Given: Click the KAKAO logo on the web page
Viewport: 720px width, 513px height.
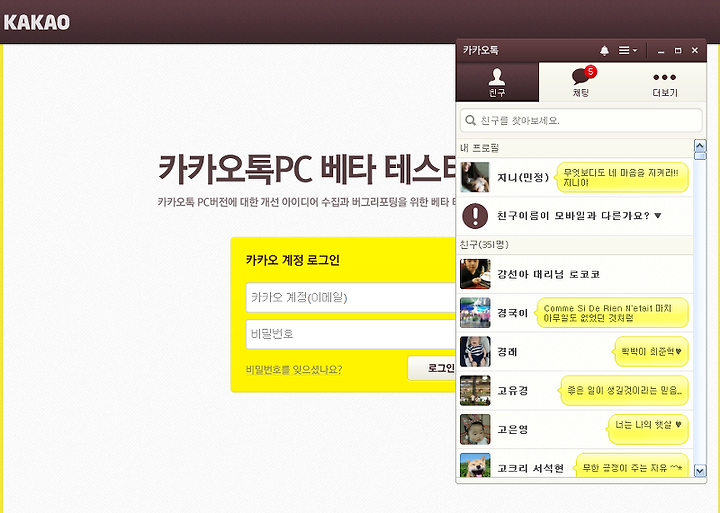Looking at the screenshot, I should (x=37, y=22).
